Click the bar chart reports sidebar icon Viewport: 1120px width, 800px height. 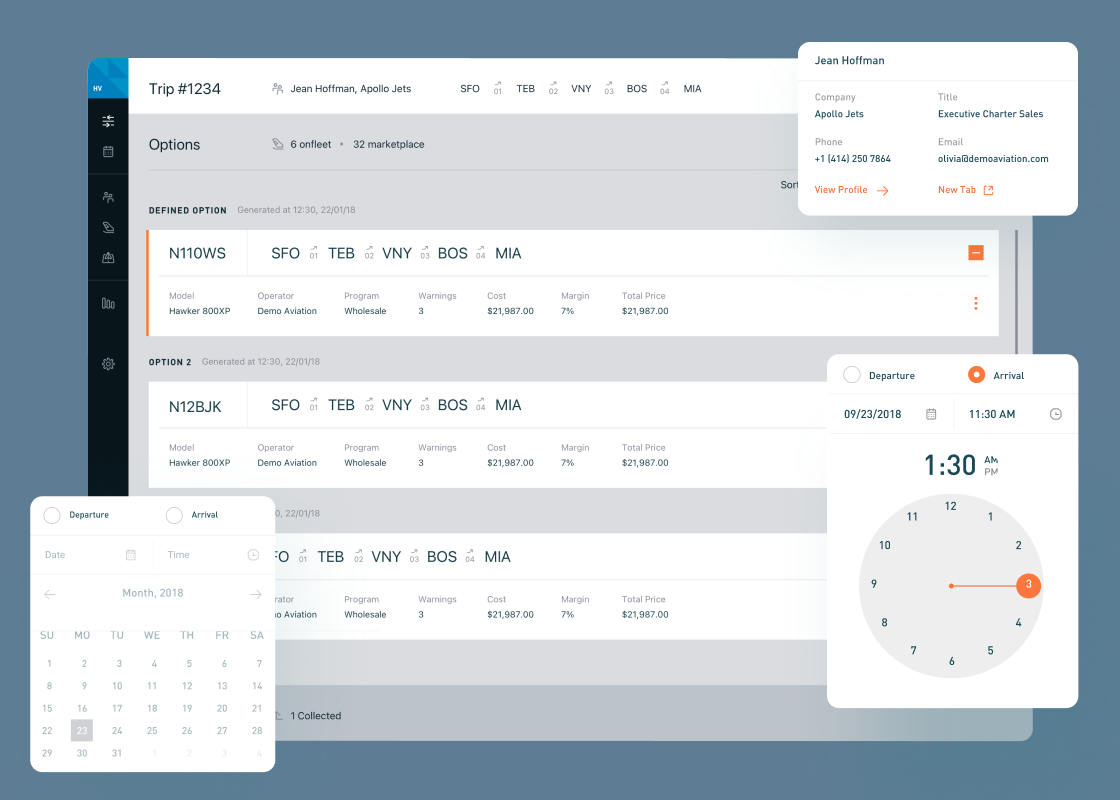(x=108, y=304)
